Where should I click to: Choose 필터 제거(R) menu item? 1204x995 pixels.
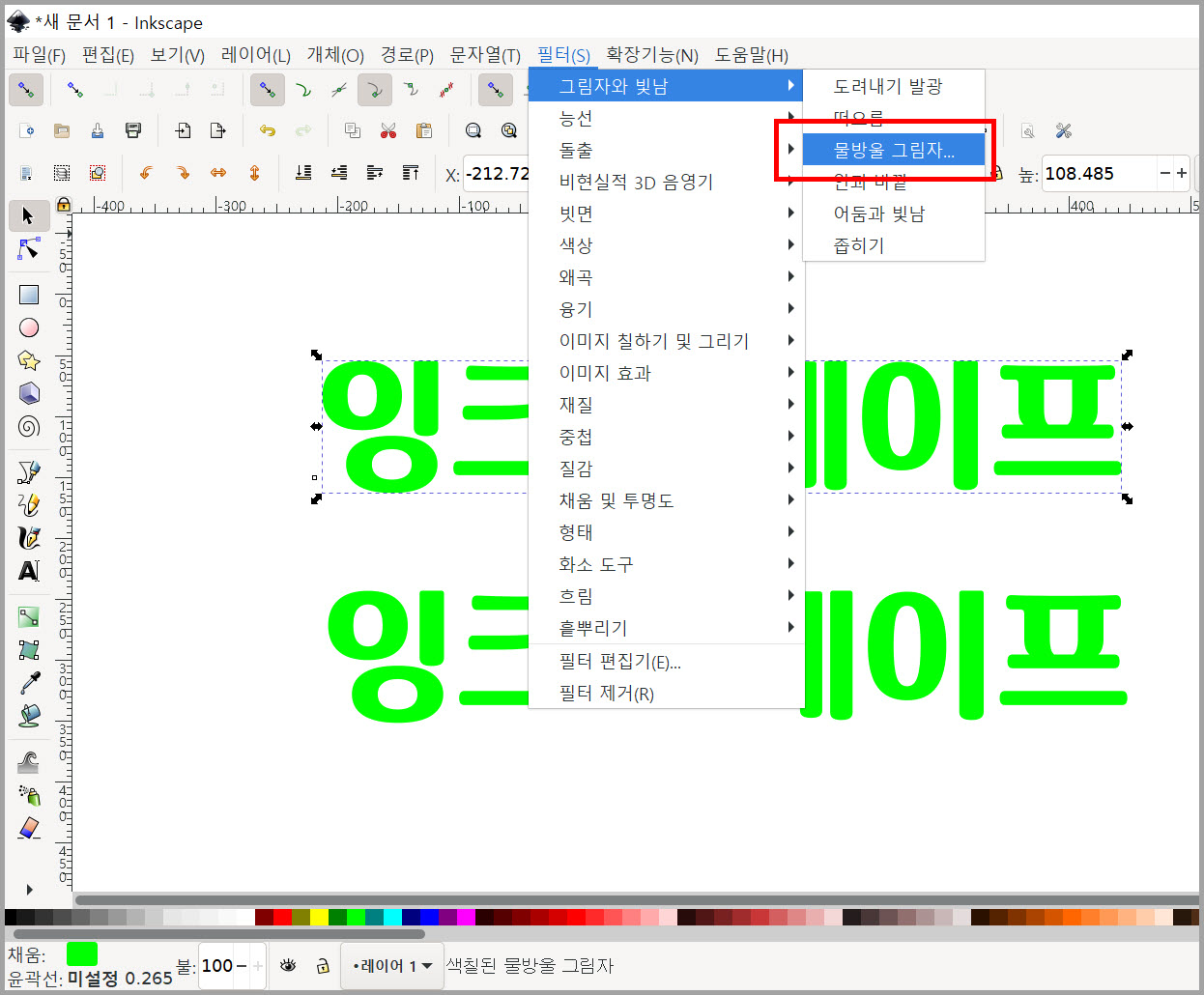click(x=667, y=694)
